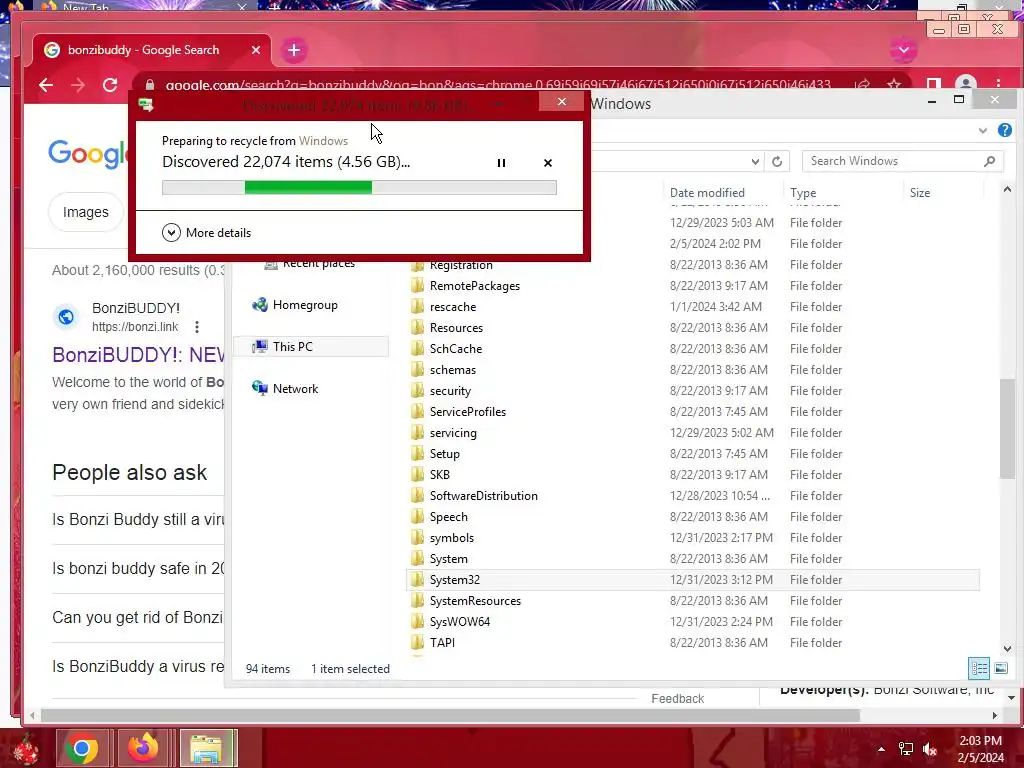Reload the Chrome page
The width and height of the screenshot is (1024, 768).
tap(110, 85)
